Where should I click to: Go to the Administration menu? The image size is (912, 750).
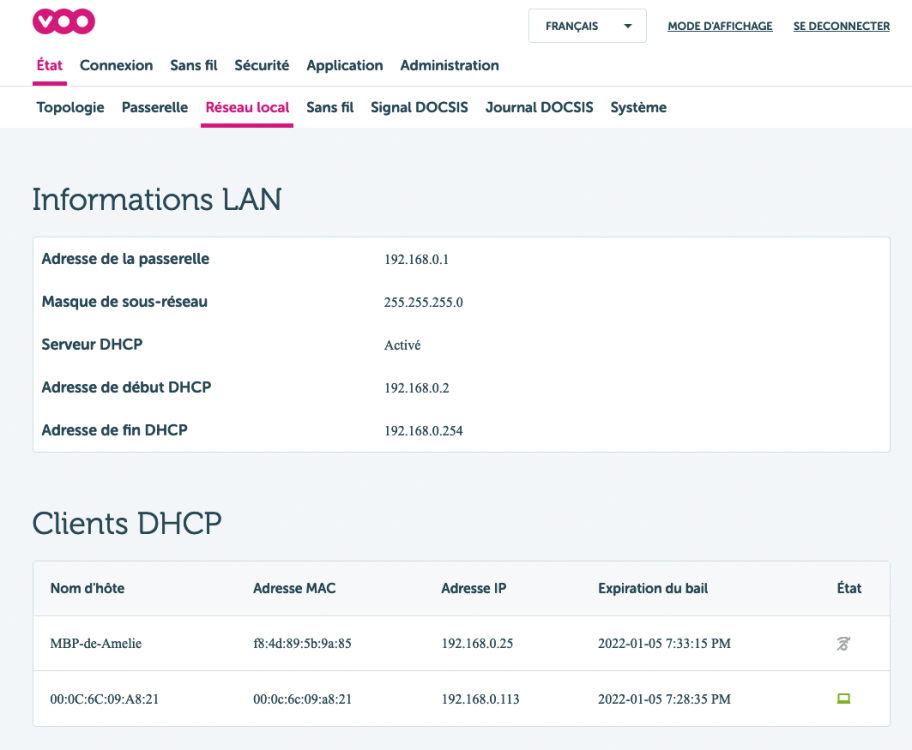click(x=449, y=66)
